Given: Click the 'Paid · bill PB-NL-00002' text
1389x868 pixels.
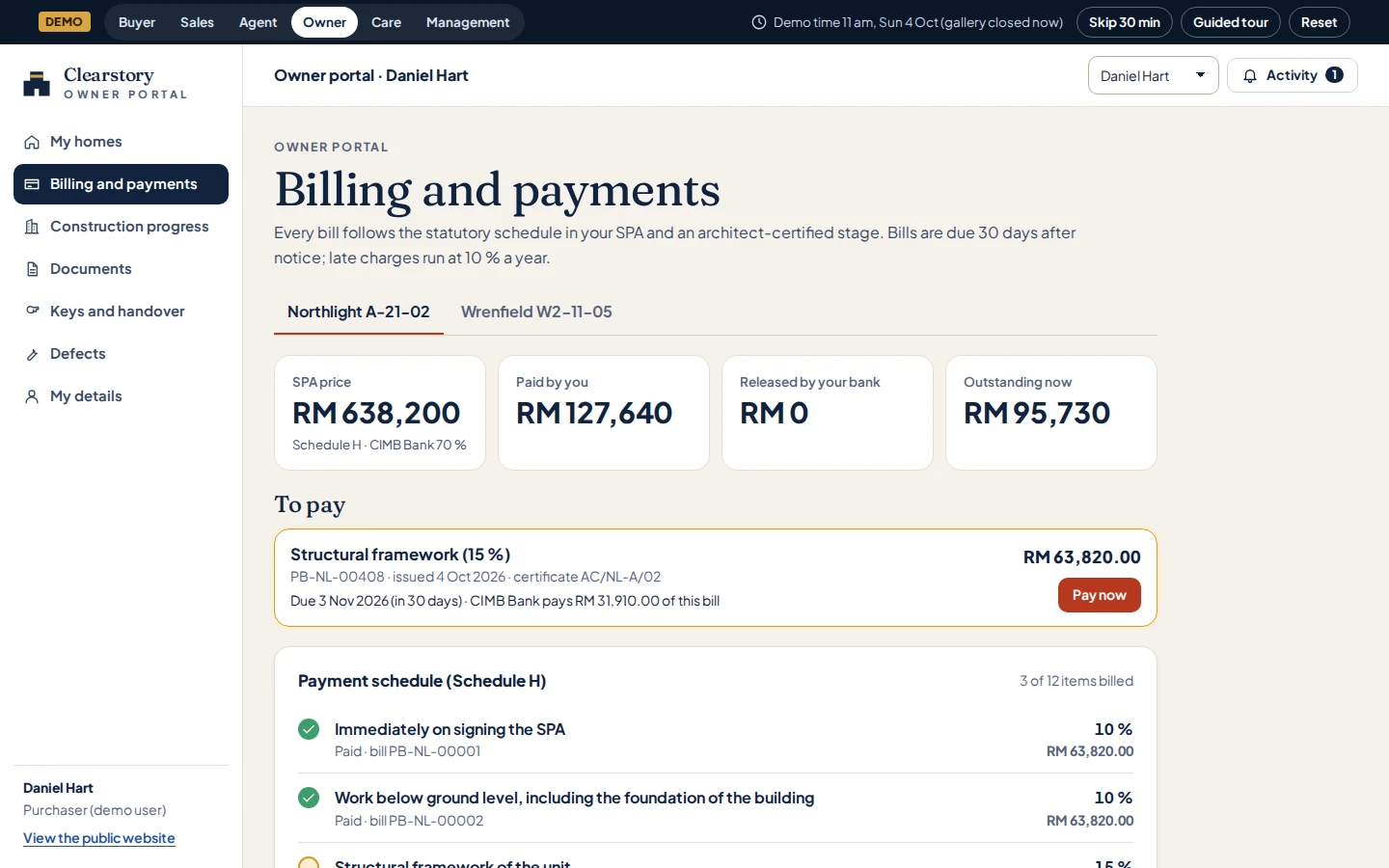Looking at the screenshot, I should click(409, 821).
